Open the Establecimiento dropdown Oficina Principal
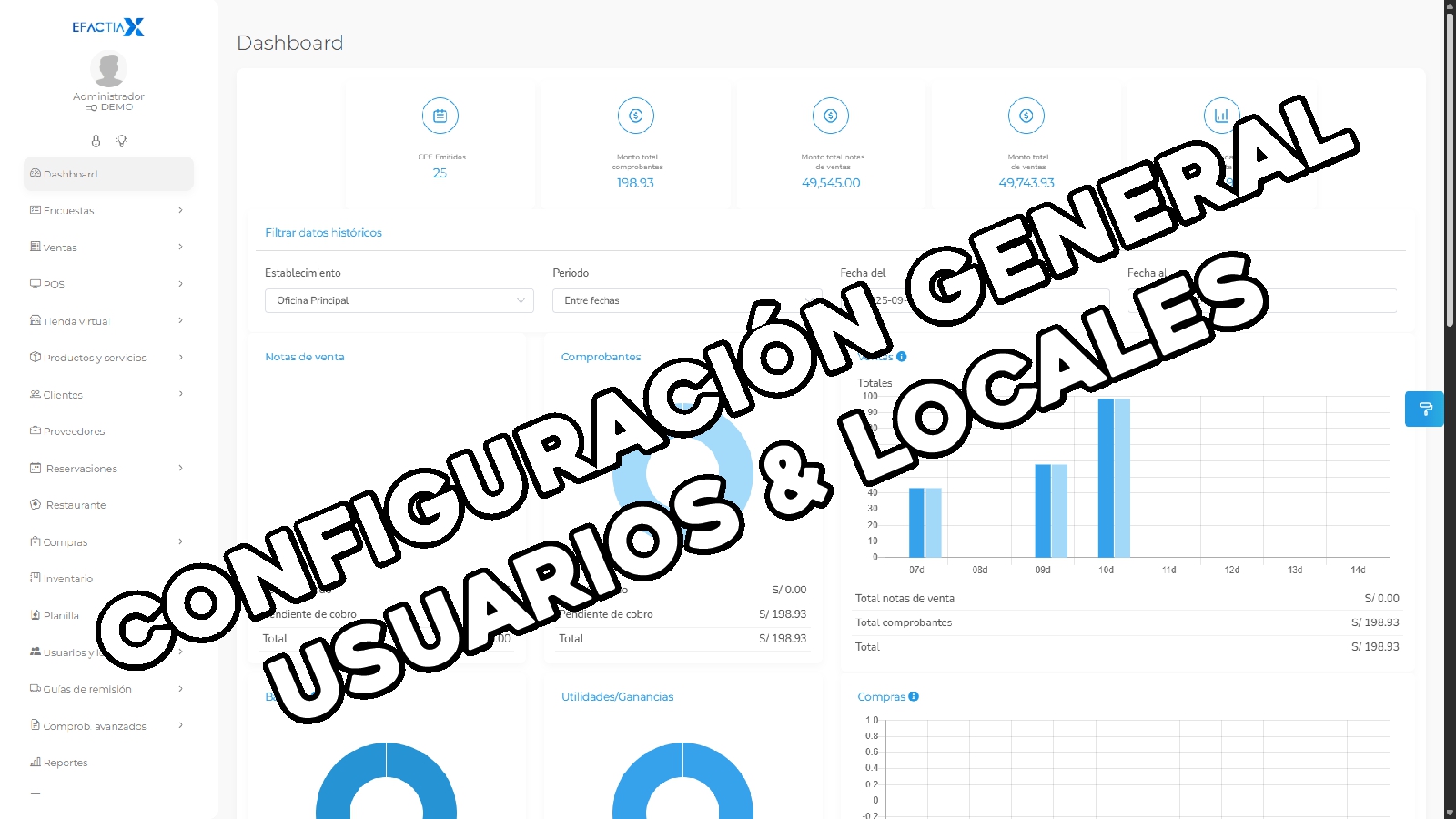Screen dimensions: 1456x819 tap(399, 300)
